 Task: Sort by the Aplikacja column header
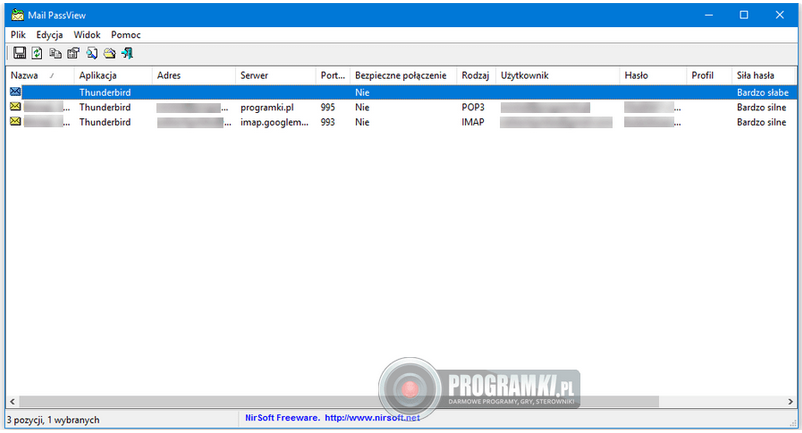pos(113,75)
